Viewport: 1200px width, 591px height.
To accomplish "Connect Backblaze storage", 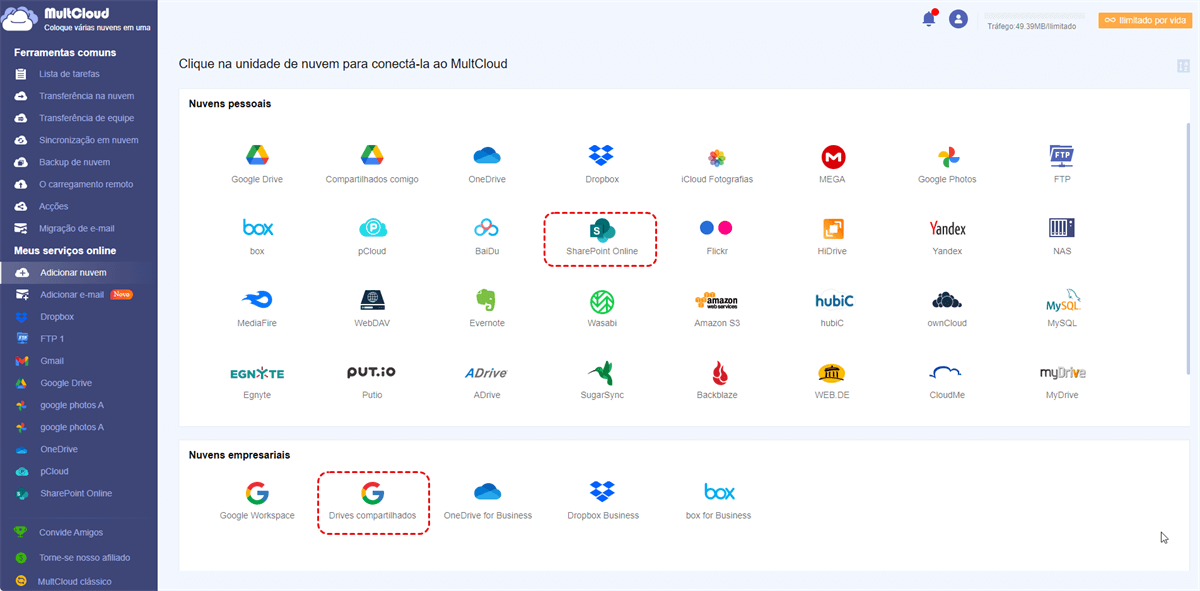I will point(717,380).
